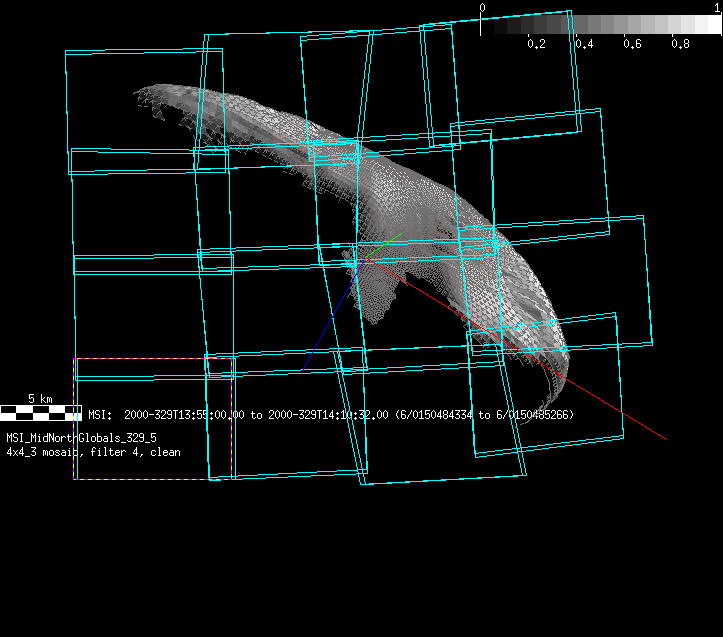Click the origin where the axes meet
Screen dimensions: 723x637
coord(365,259)
